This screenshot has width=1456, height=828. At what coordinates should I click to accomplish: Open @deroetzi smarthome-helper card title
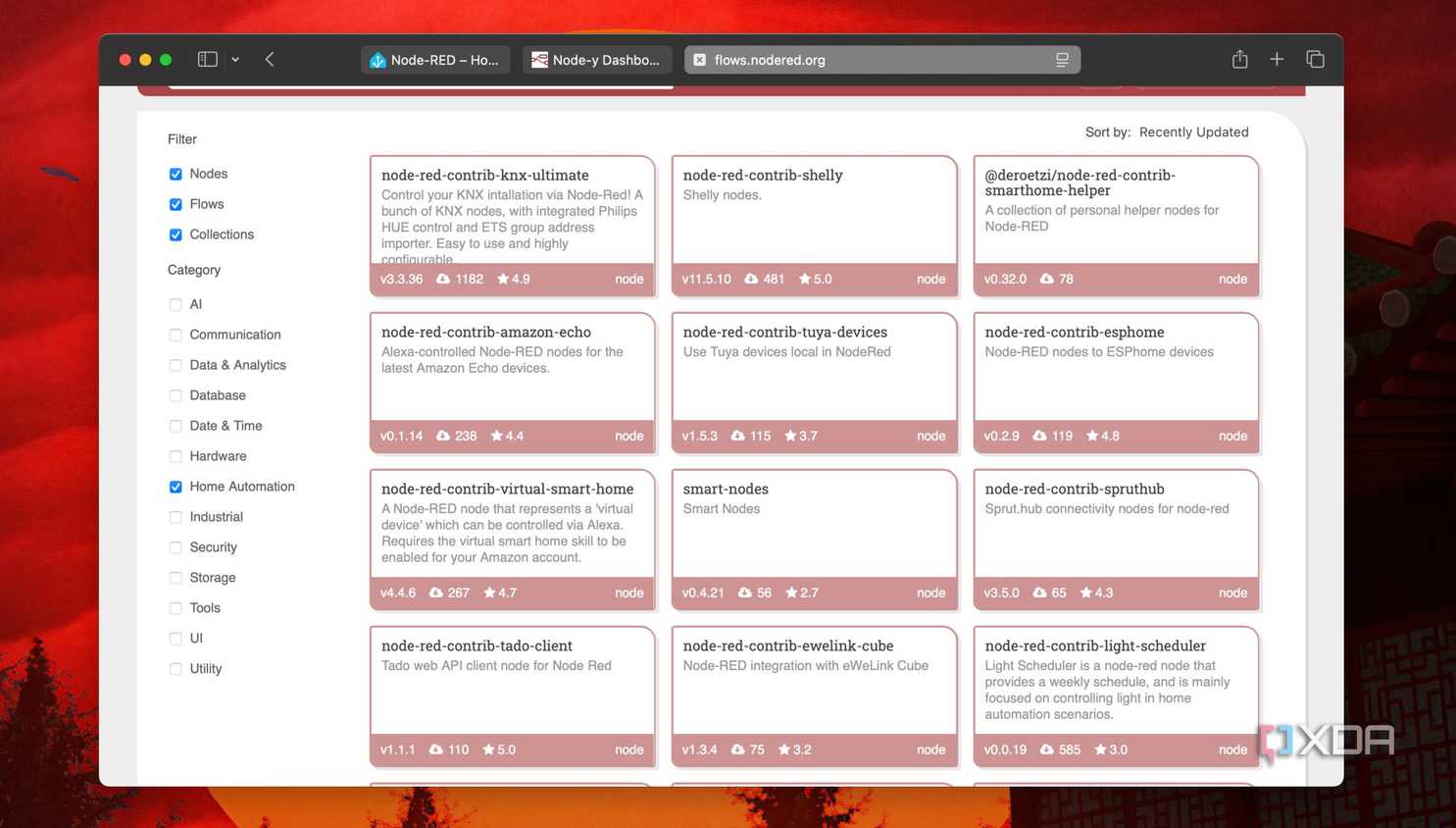(1079, 182)
